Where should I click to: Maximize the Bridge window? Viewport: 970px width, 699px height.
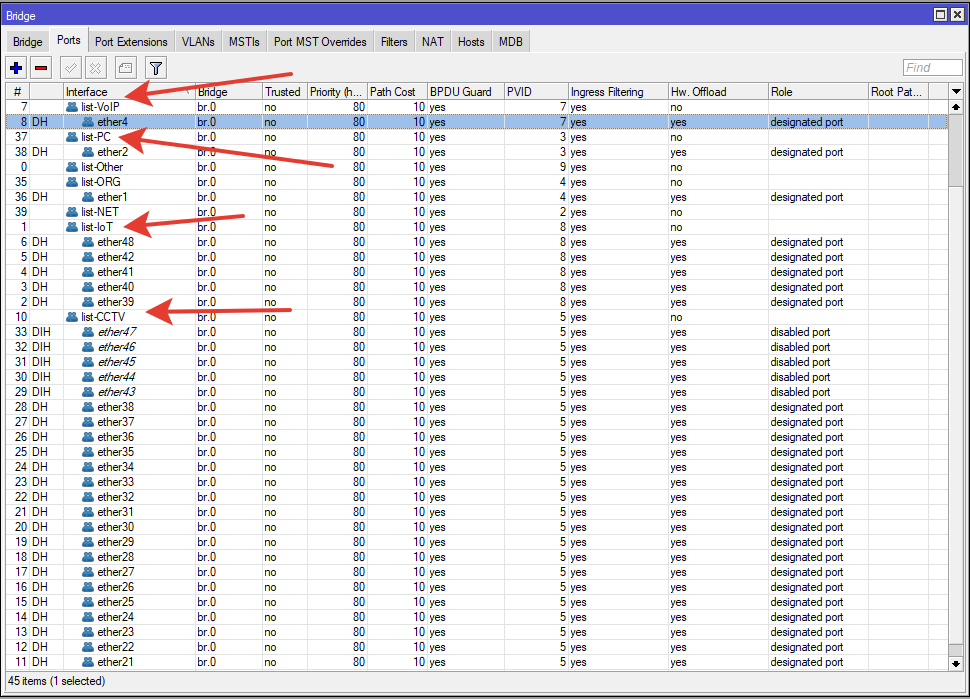click(x=941, y=15)
